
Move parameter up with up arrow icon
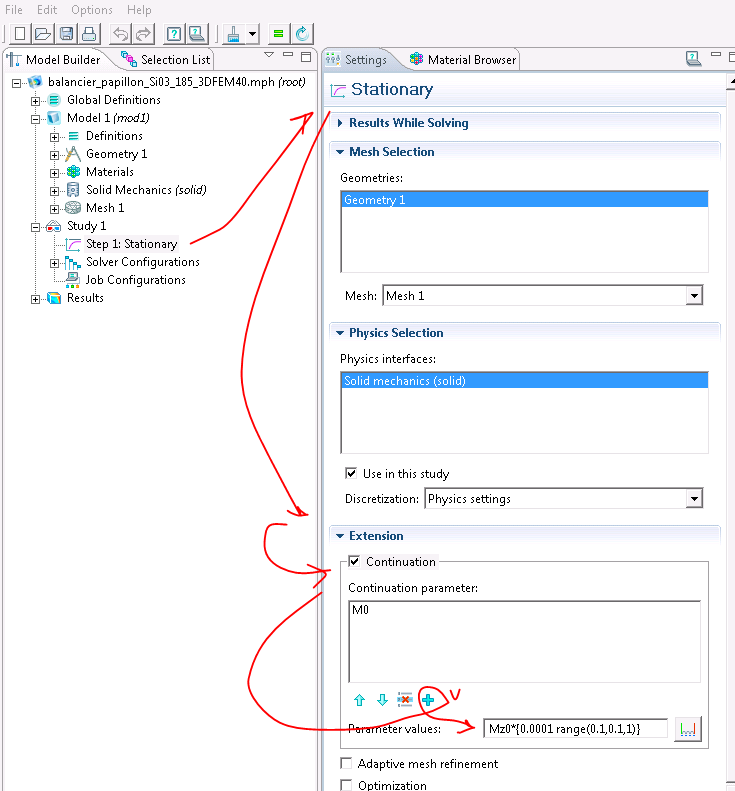click(x=359, y=700)
